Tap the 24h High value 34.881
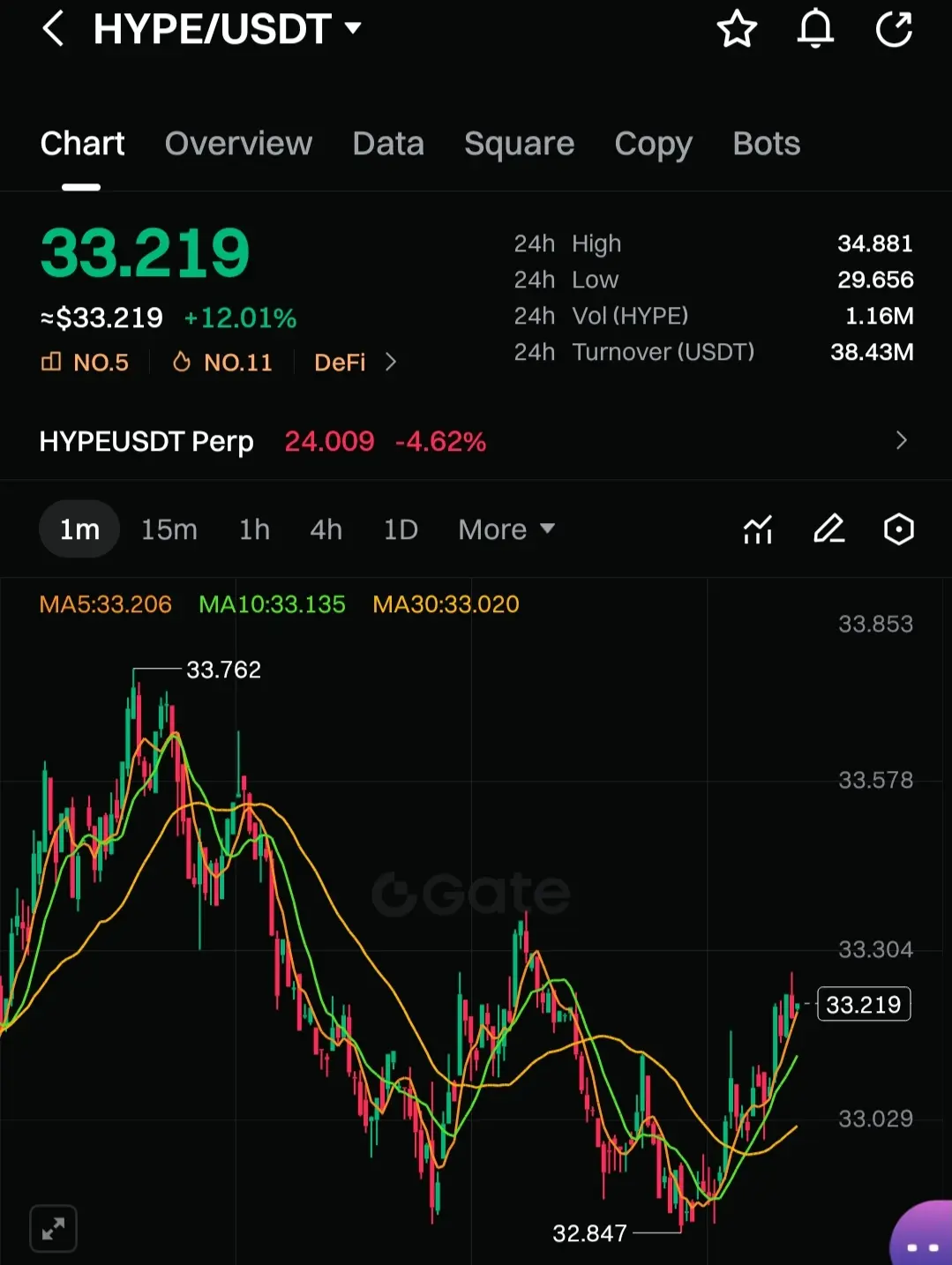The width and height of the screenshot is (952, 1265). [875, 243]
